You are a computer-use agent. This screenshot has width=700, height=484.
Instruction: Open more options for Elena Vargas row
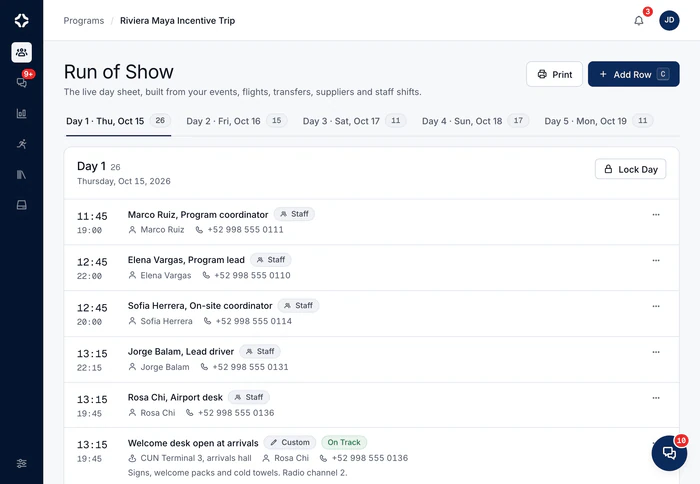pos(656,260)
